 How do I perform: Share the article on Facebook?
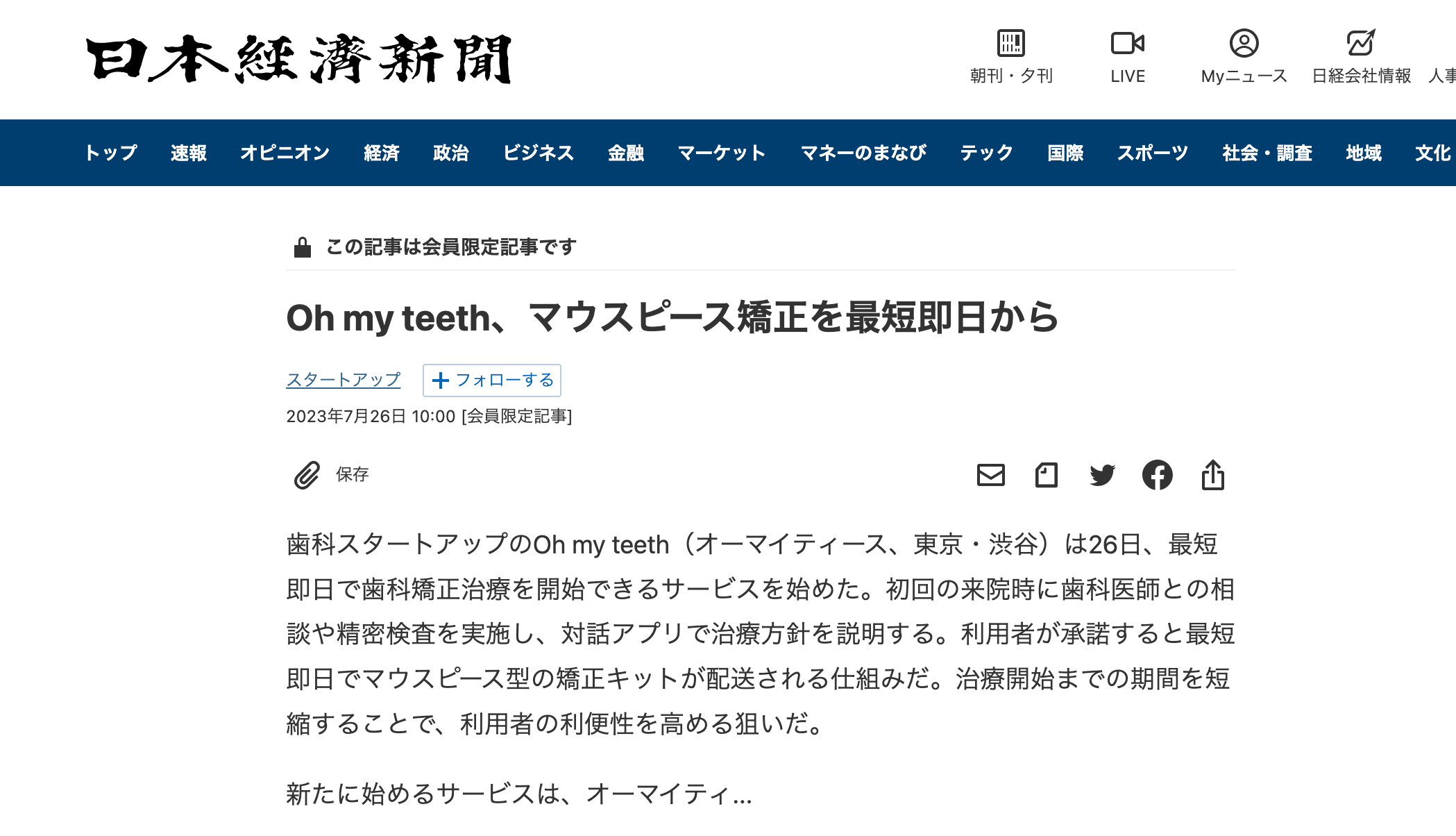tap(1157, 476)
